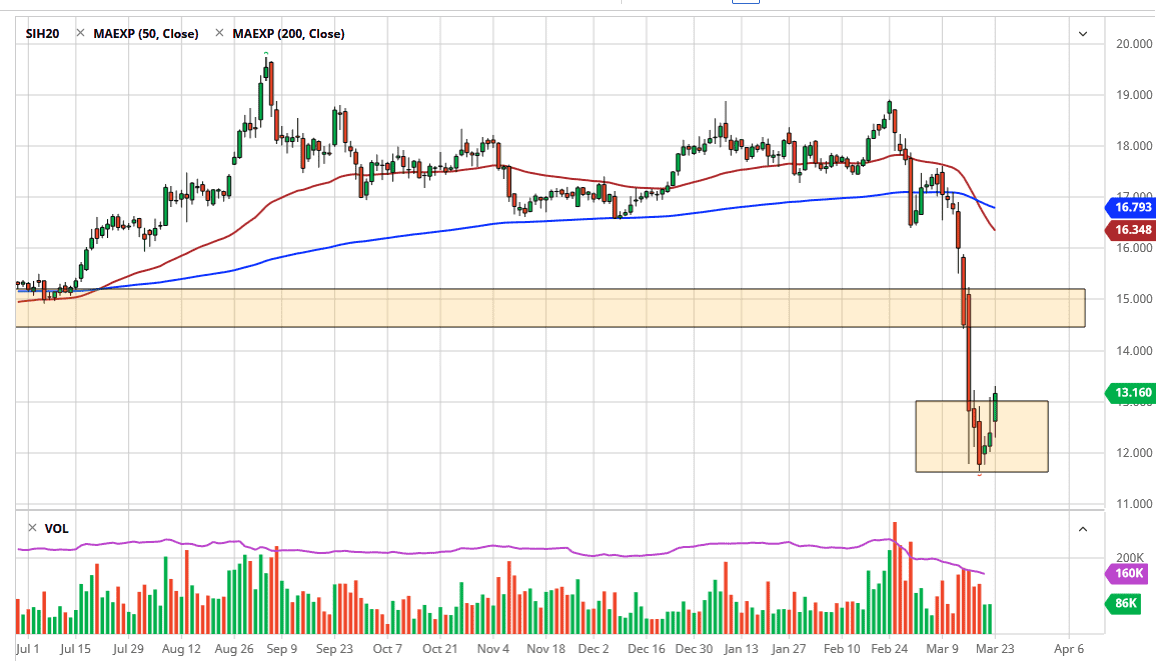Open MAEXP (200, Close) indicator settings

point(288,34)
